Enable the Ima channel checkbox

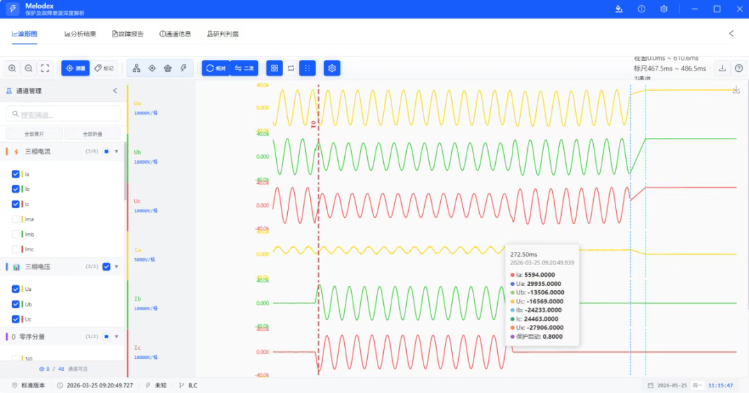point(16,219)
